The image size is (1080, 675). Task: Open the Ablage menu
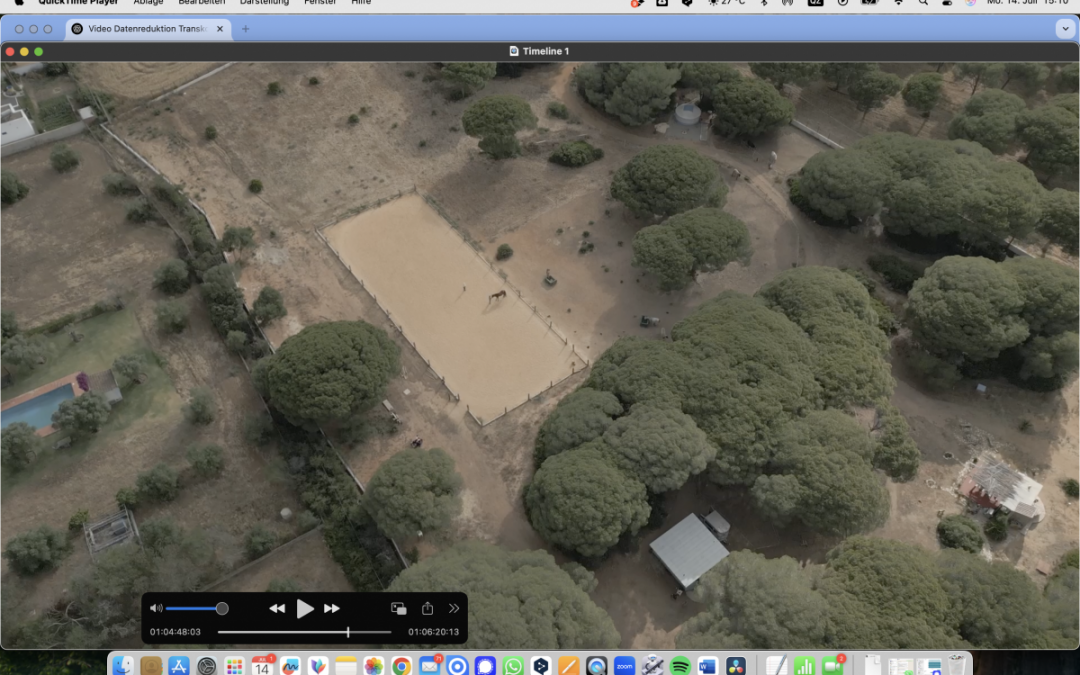click(148, 2)
